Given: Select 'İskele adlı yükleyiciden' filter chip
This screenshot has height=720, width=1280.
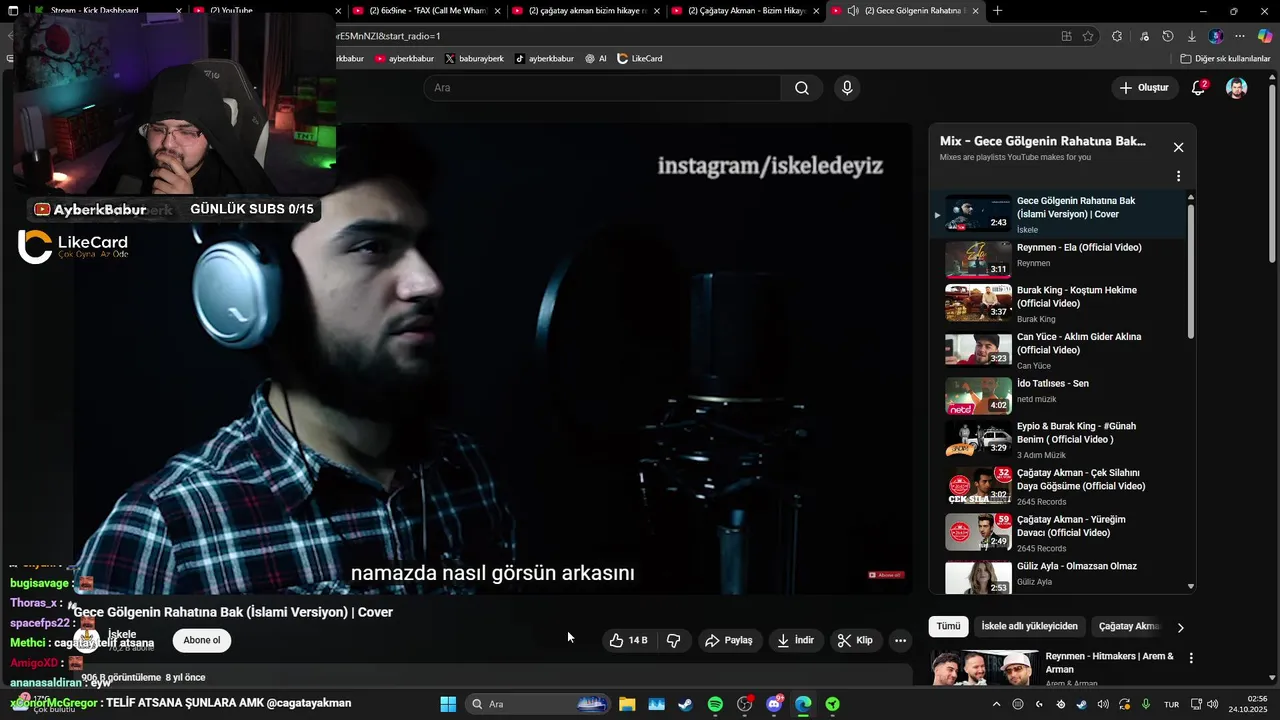Looking at the screenshot, I should pos(1030,626).
